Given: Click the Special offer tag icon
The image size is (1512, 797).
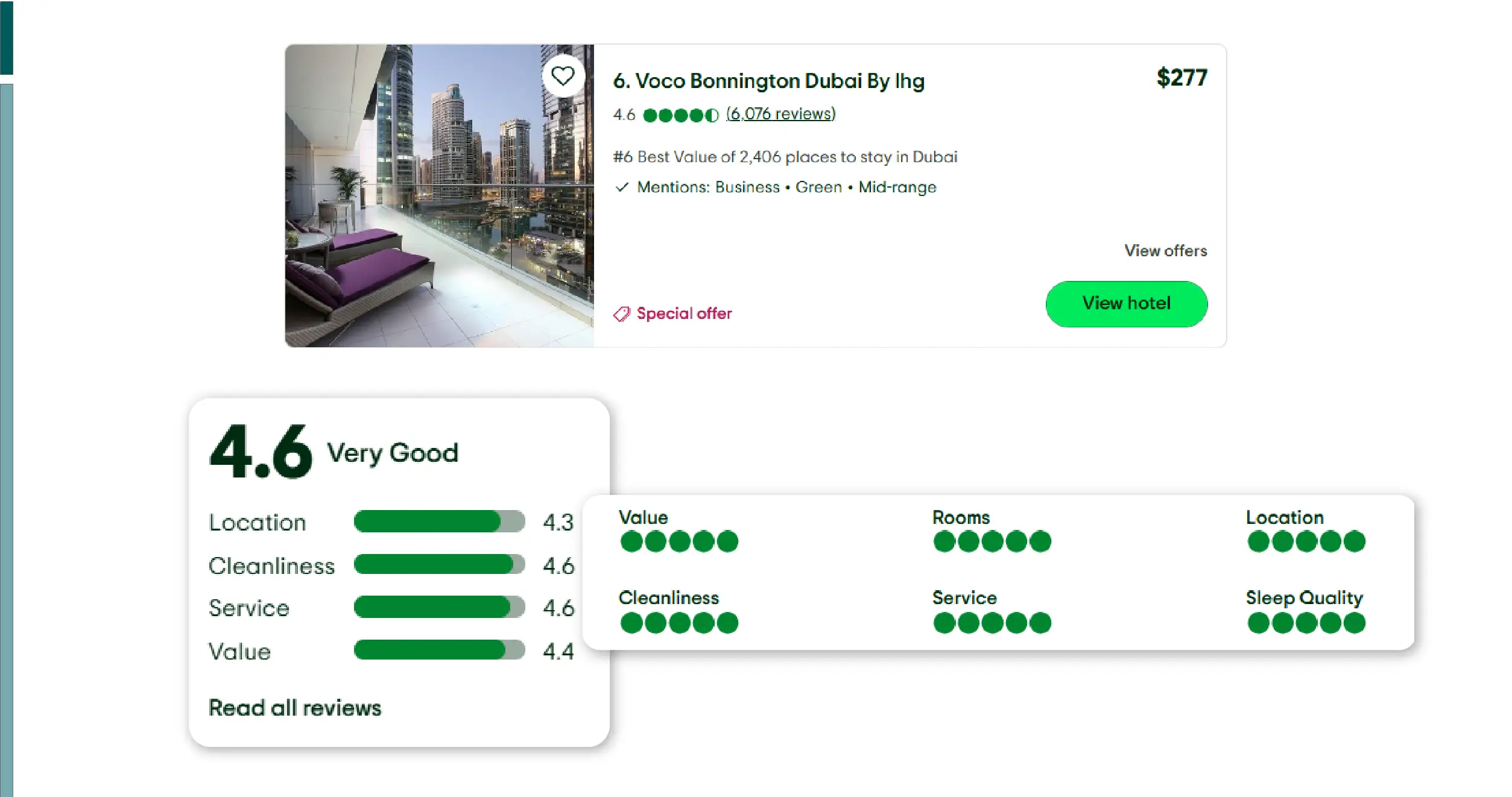Looking at the screenshot, I should (x=621, y=314).
